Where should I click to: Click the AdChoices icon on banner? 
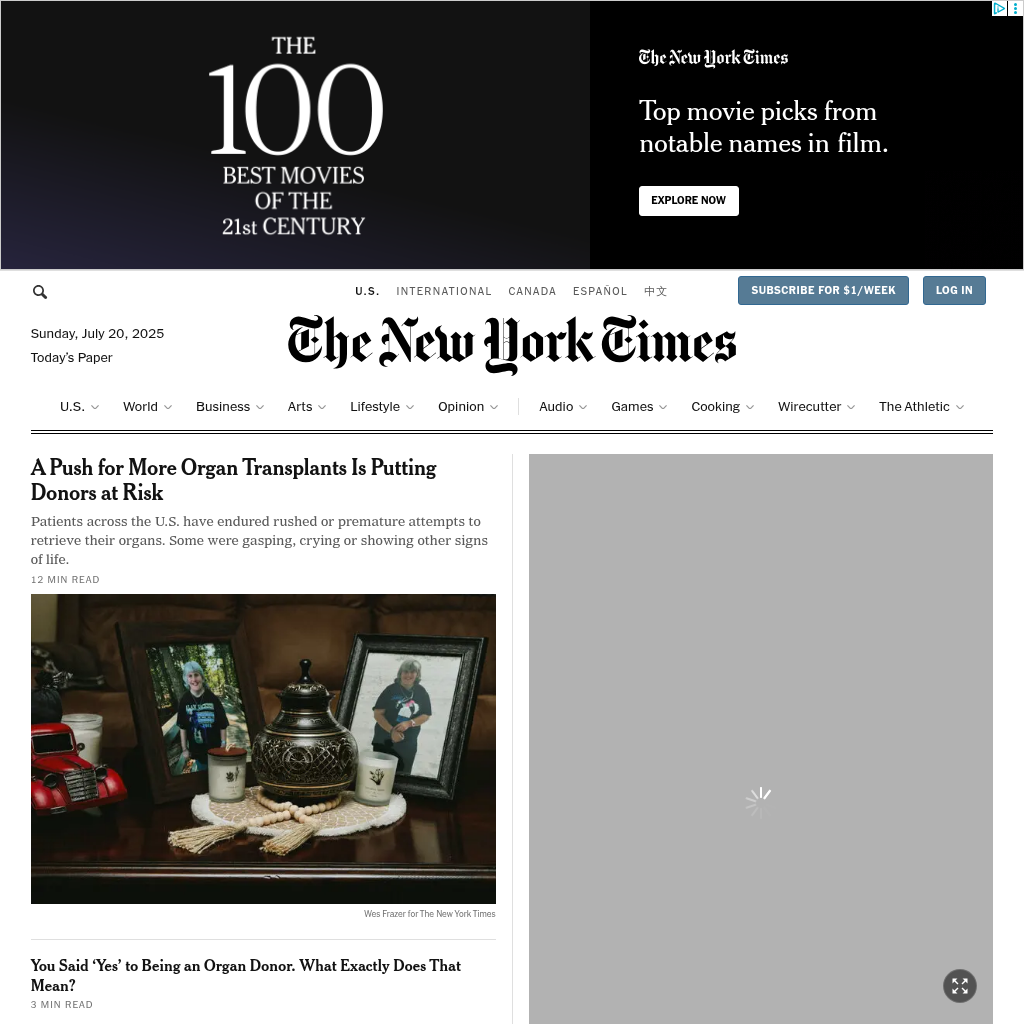[999, 8]
